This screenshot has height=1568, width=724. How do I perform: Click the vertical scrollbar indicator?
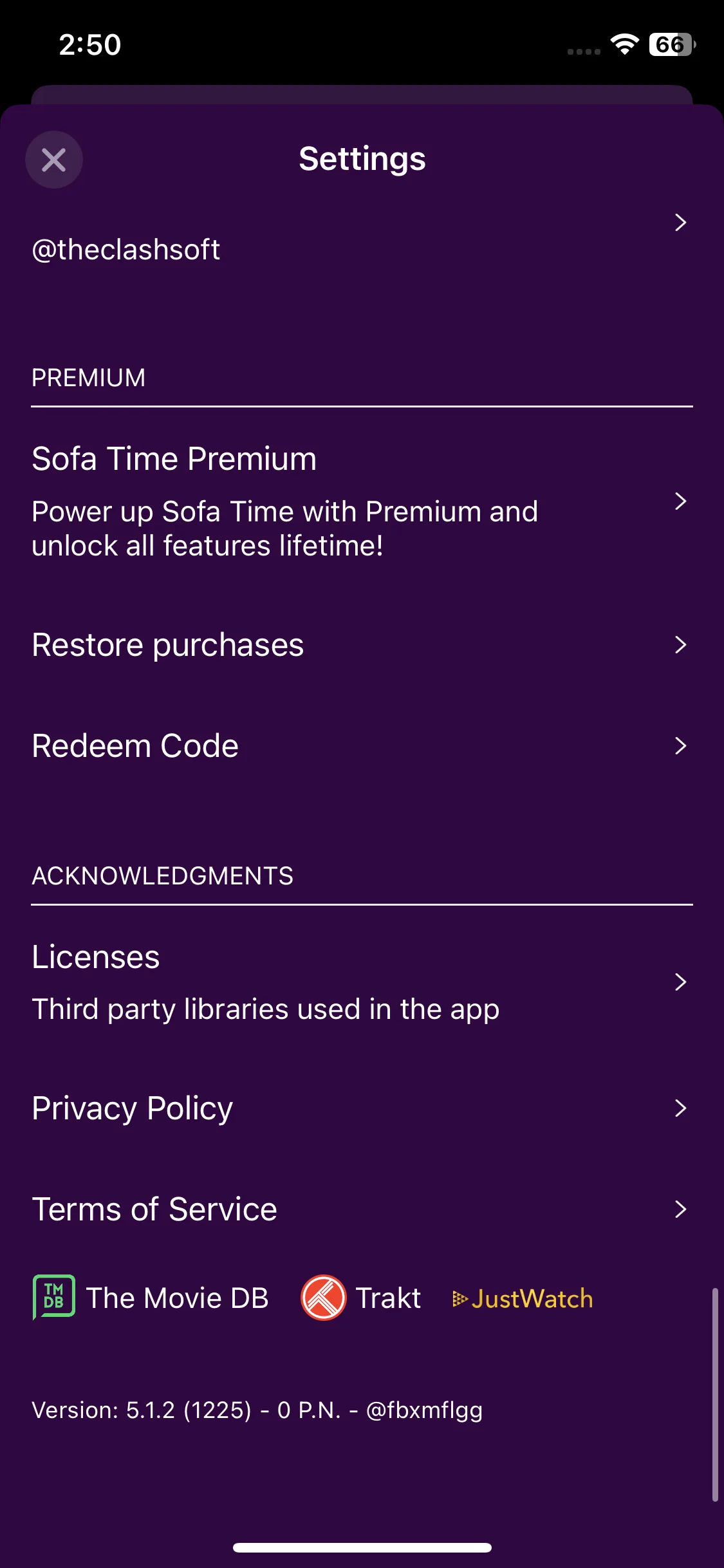pyautogui.click(x=715, y=1394)
